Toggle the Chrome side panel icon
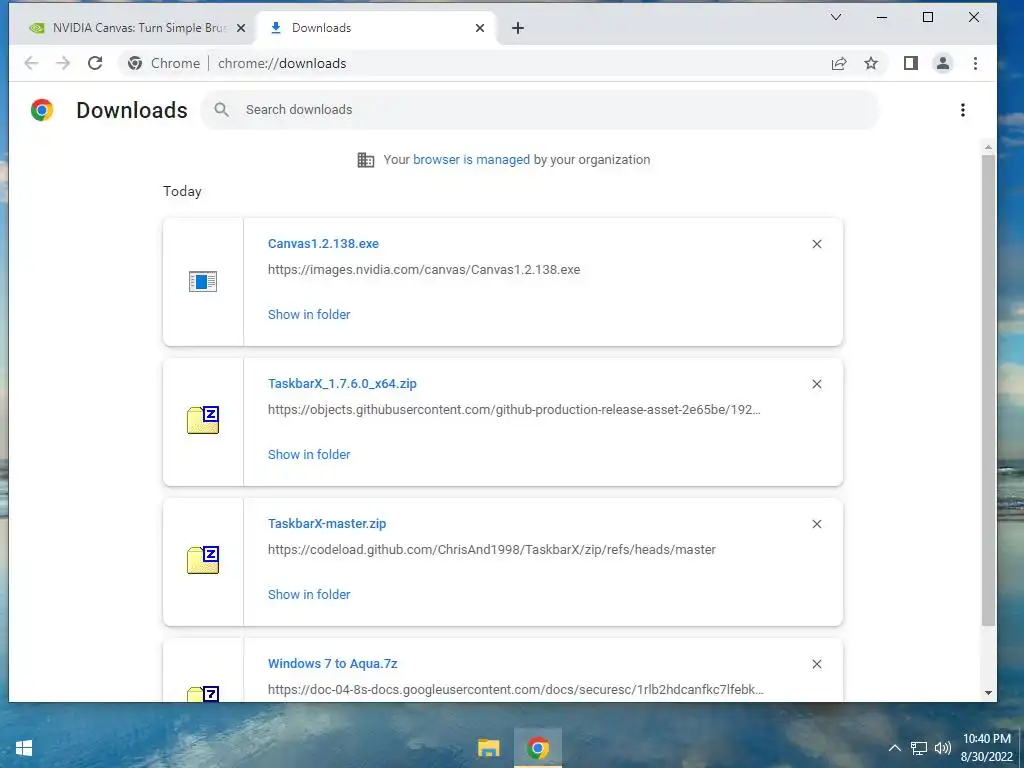This screenshot has height=768, width=1024. 910,63
